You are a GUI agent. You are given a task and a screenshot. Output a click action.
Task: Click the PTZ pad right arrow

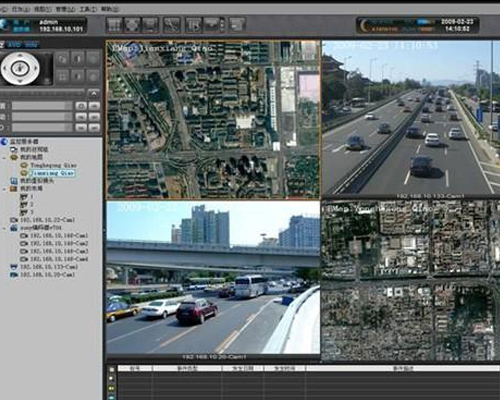point(36,69)
